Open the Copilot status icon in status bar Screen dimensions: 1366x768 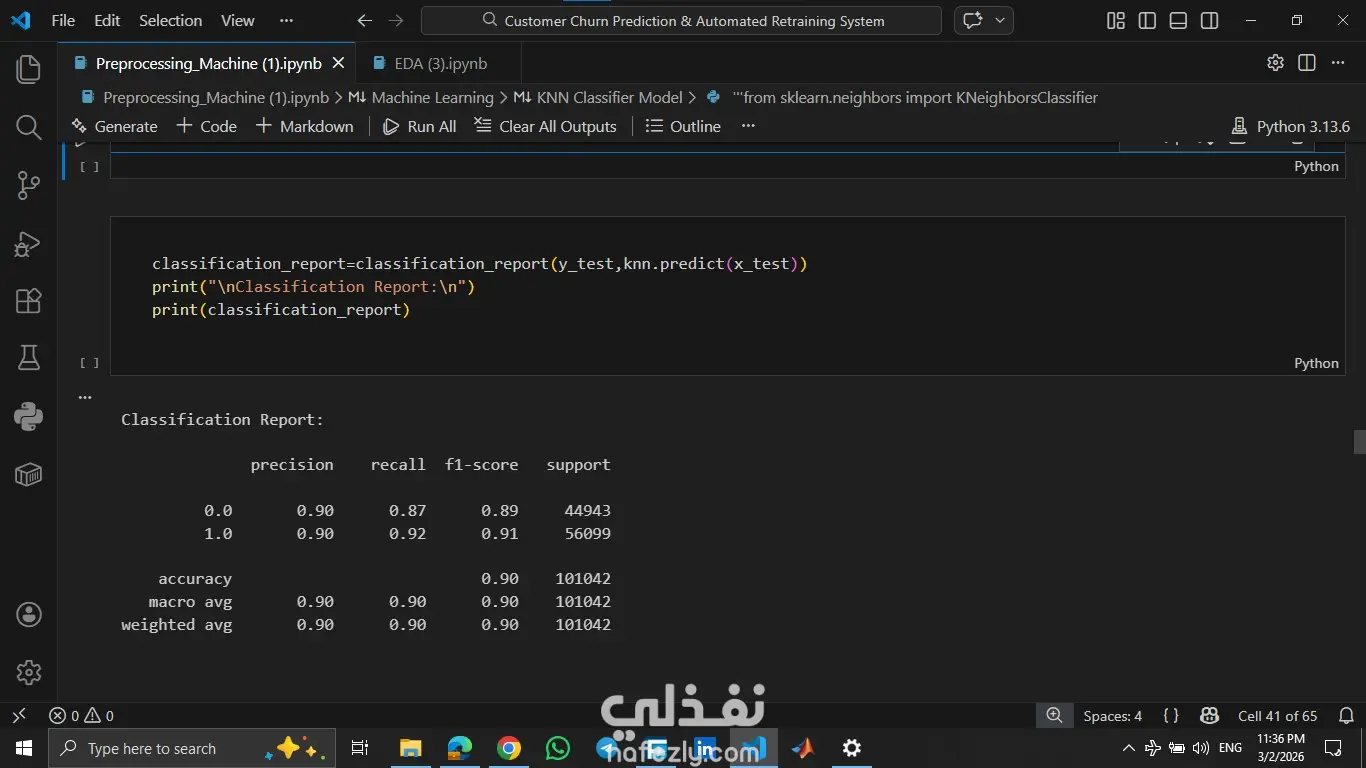(x=1209, y=716)
